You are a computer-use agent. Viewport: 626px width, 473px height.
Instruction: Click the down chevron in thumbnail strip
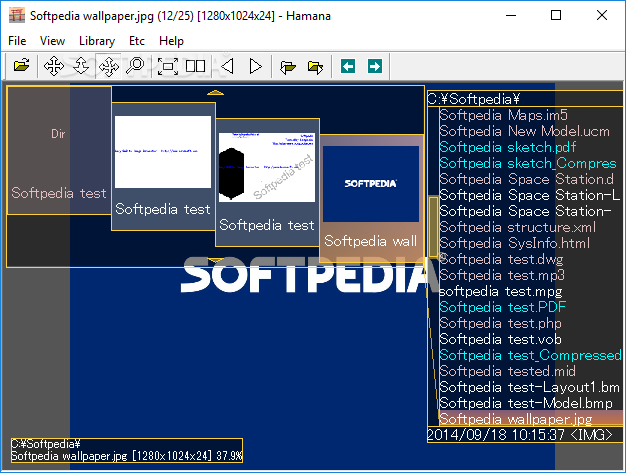pos(216,260)
